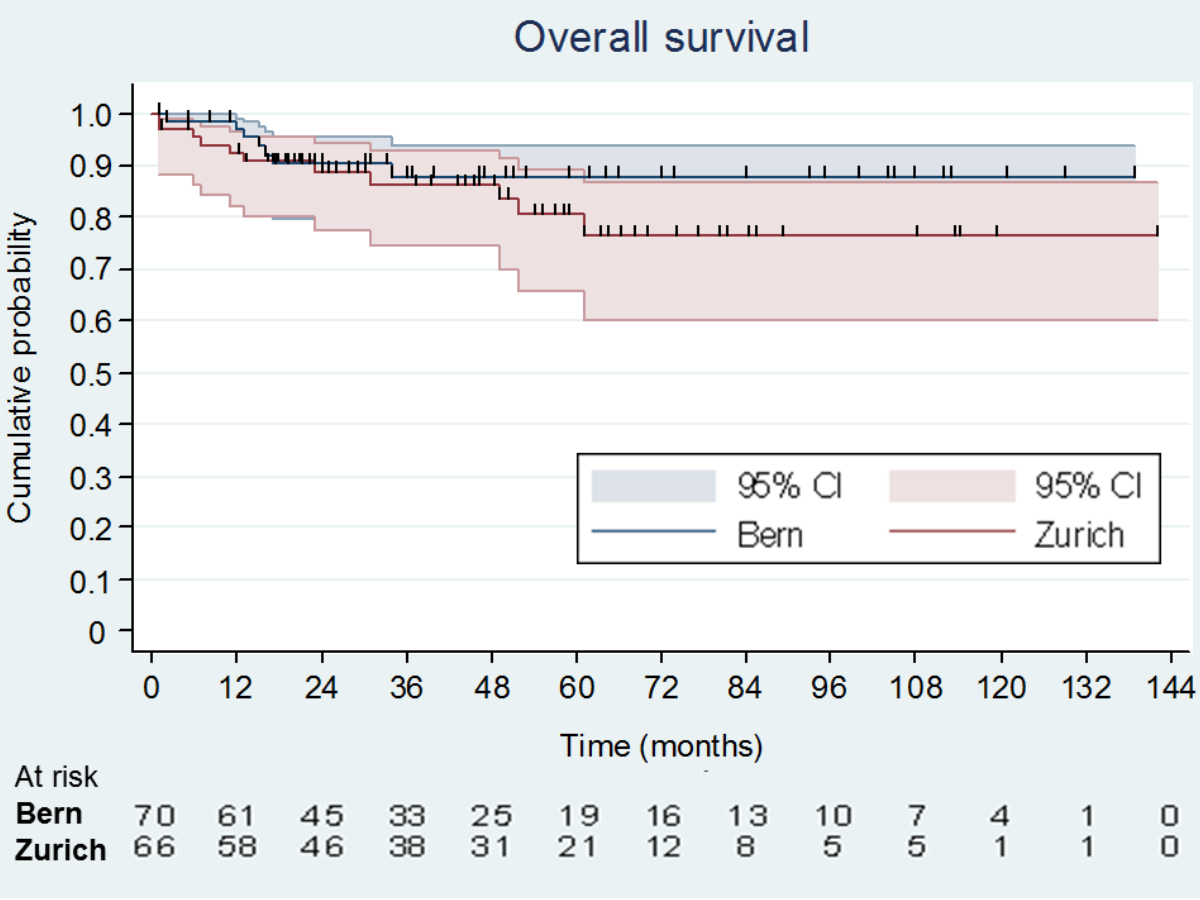Select the Bern line sample in legend
This screenshot has height=900, width=1200.
(654, 533)
